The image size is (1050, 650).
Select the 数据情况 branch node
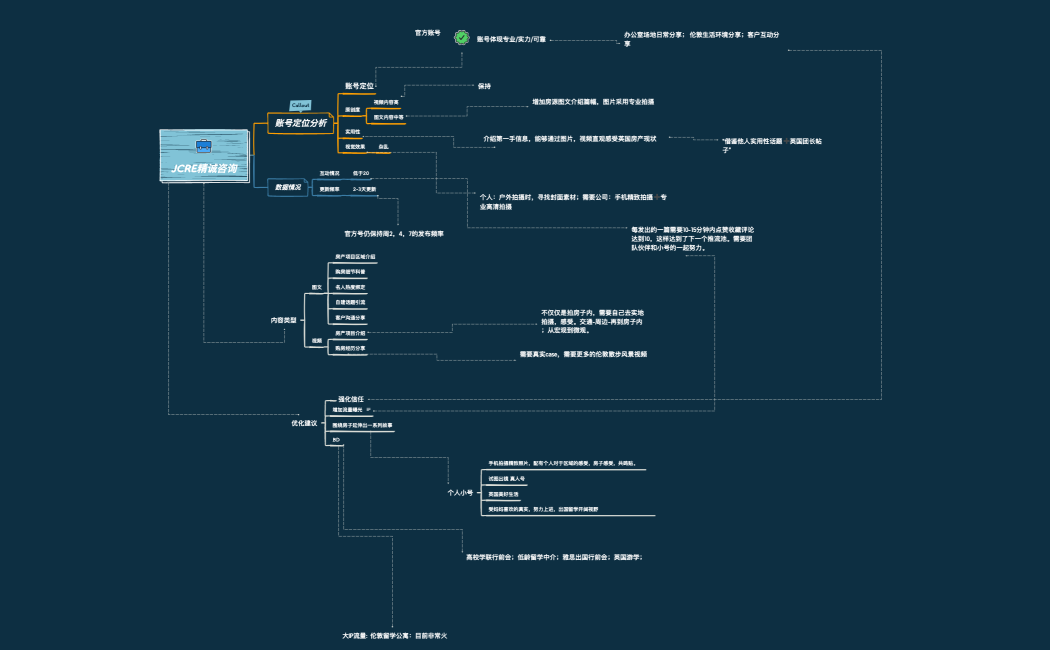coord(288,186)
